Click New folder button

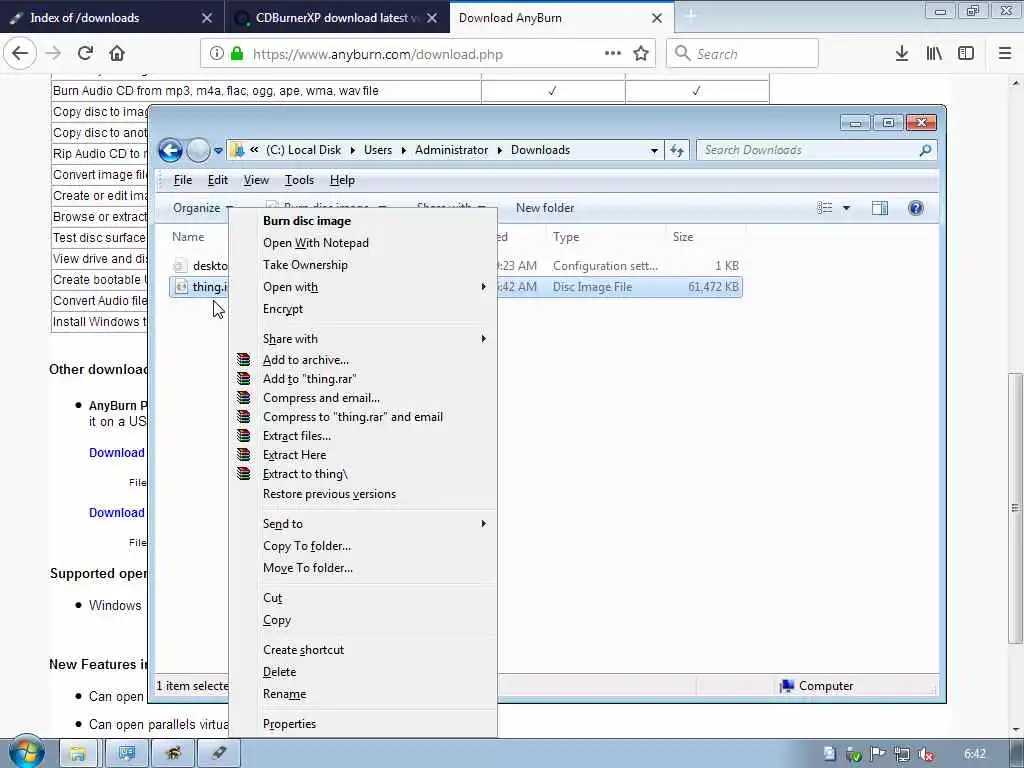[x=545, y=208]
